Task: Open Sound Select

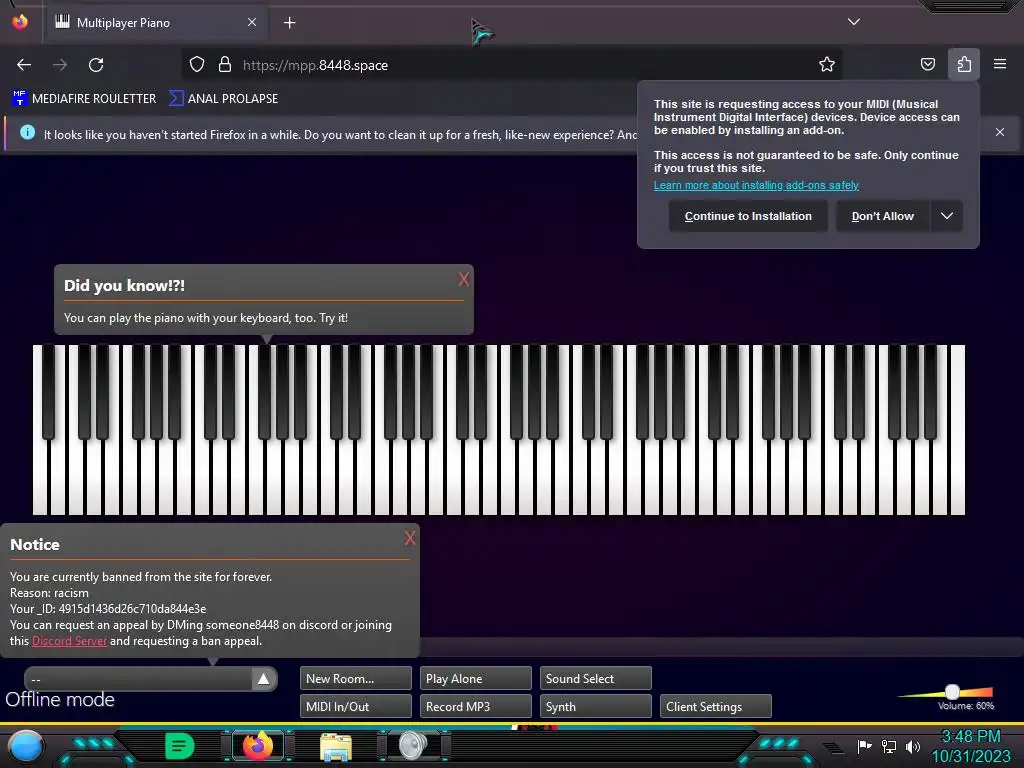Action: (x=596, y=679)
